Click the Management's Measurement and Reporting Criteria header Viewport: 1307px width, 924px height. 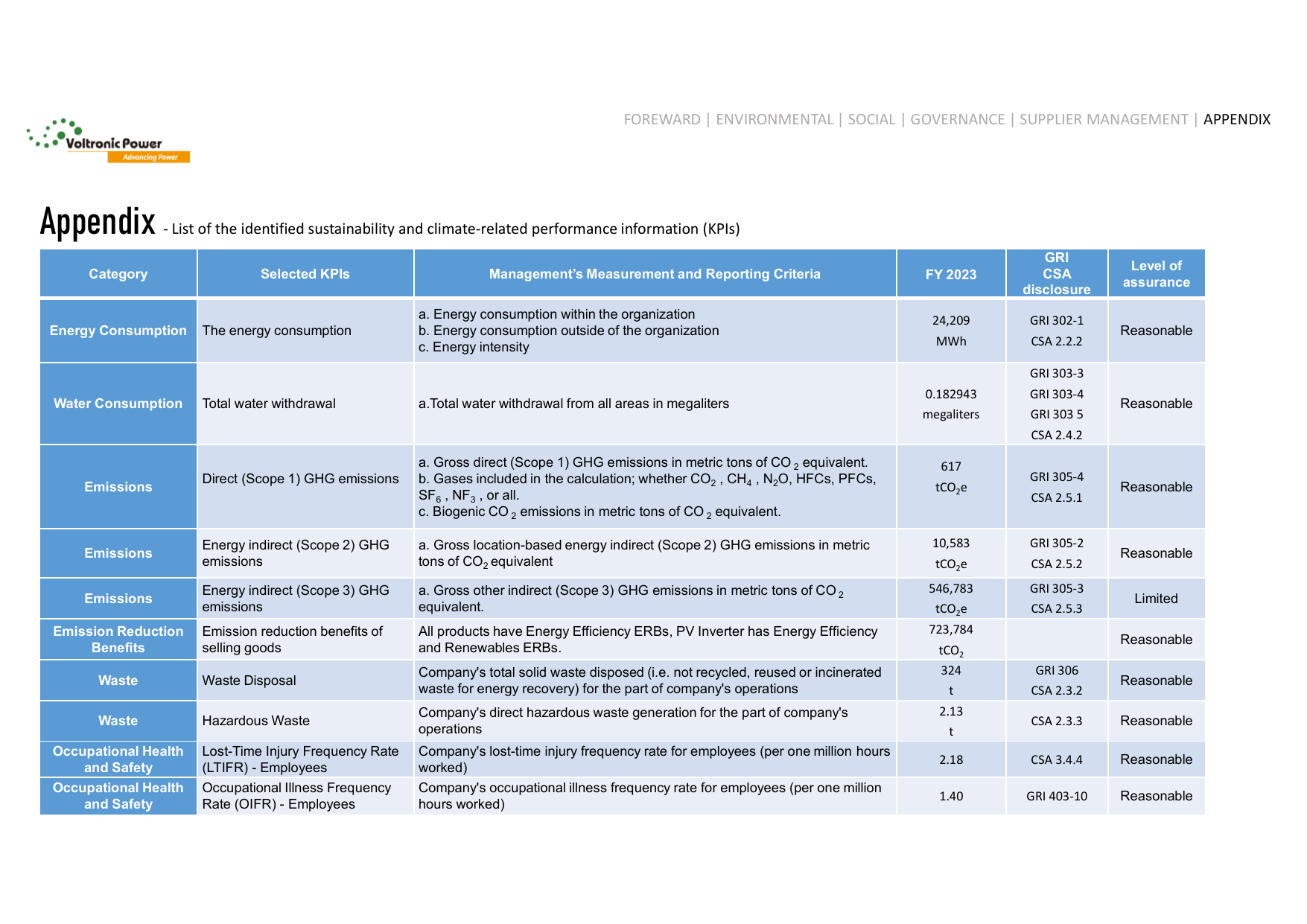pos(655,273)
